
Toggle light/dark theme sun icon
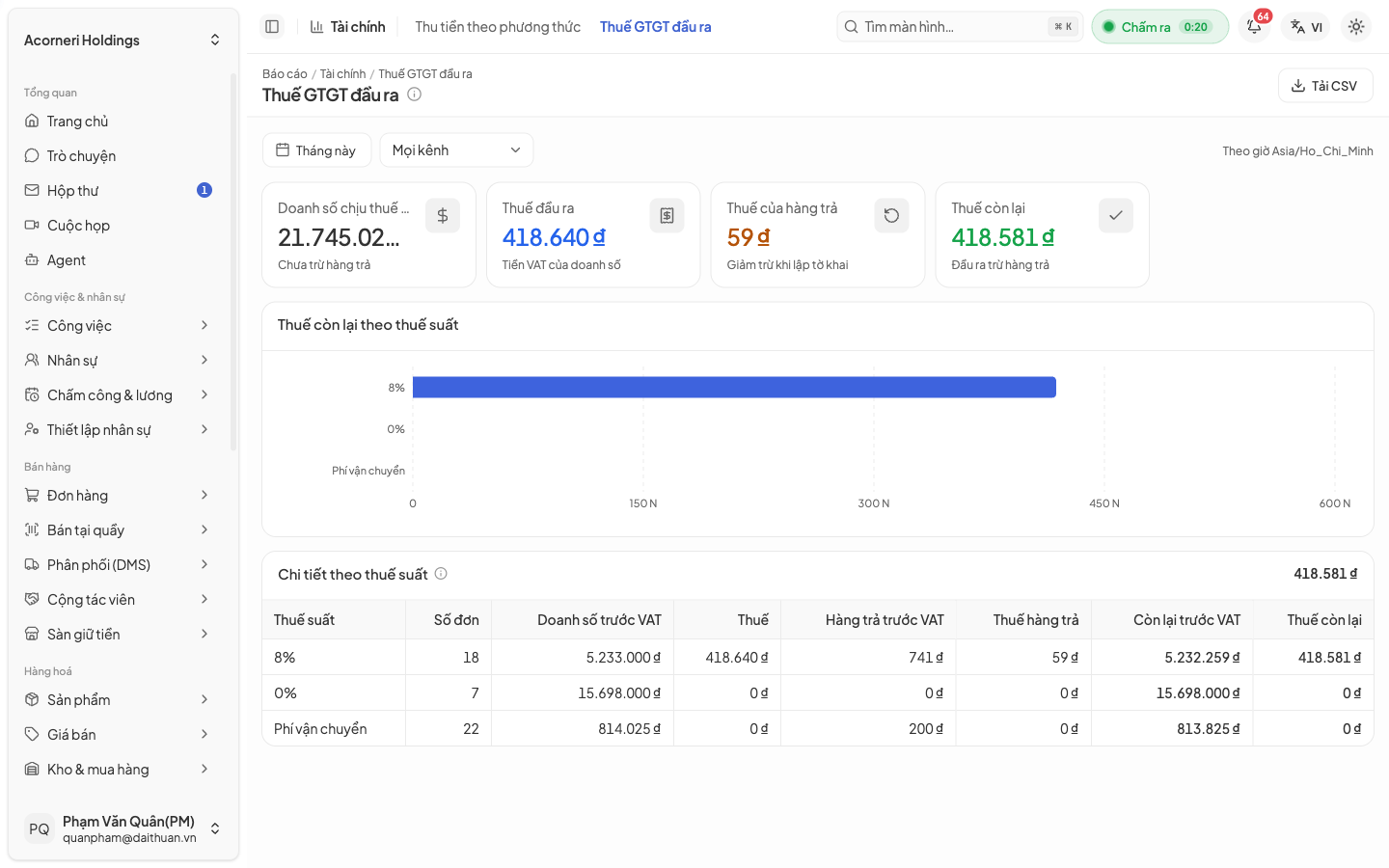click(x=1356, y=27)
